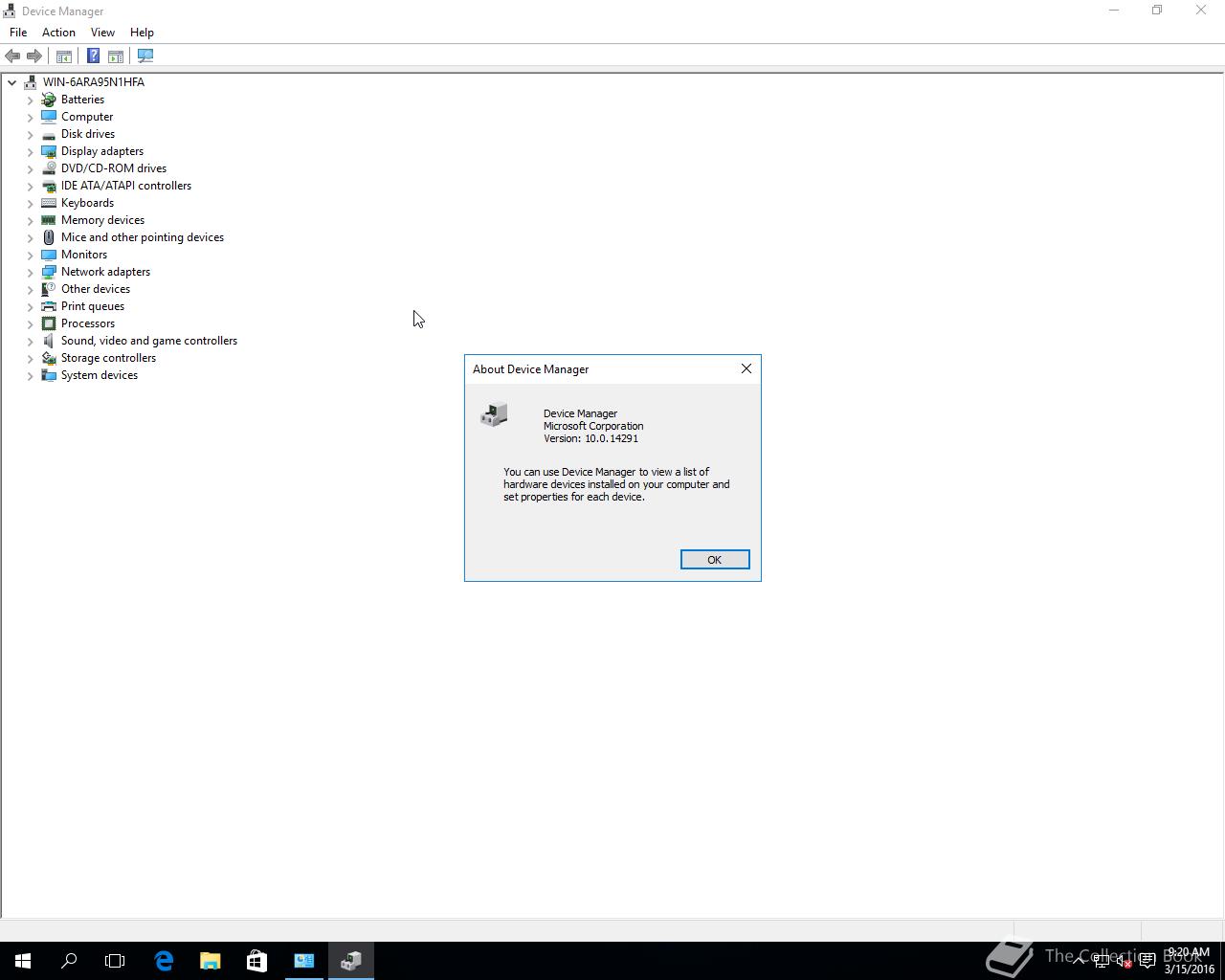The width and height of the screenshot is (1225, 980).
Task: Open Task View on the taskbar
Action: [115, 961]
